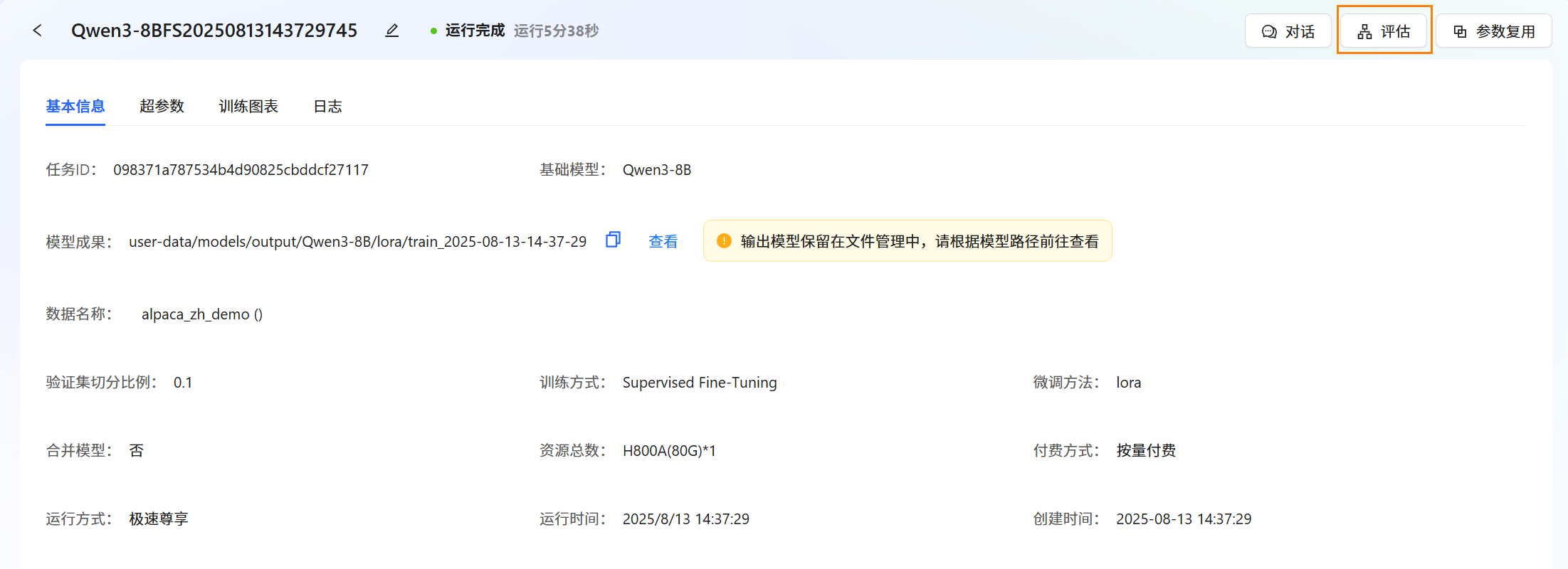The width and height of the screenshot is (1568, 569).
Task: Click the back arrow icon
Action: 38,31
